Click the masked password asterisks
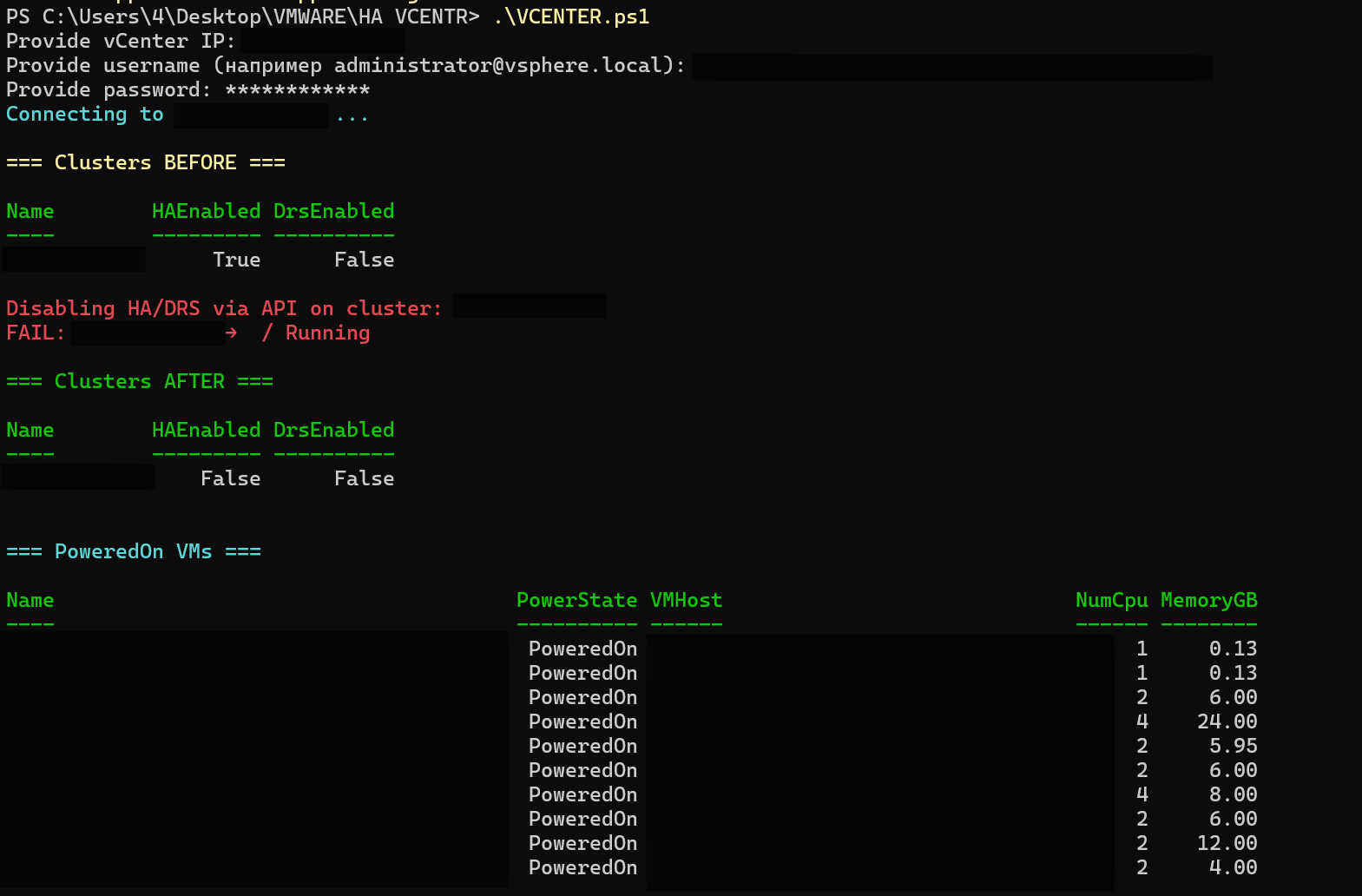The width and height of the screenshot is (1362, 896). click(297, 90)
